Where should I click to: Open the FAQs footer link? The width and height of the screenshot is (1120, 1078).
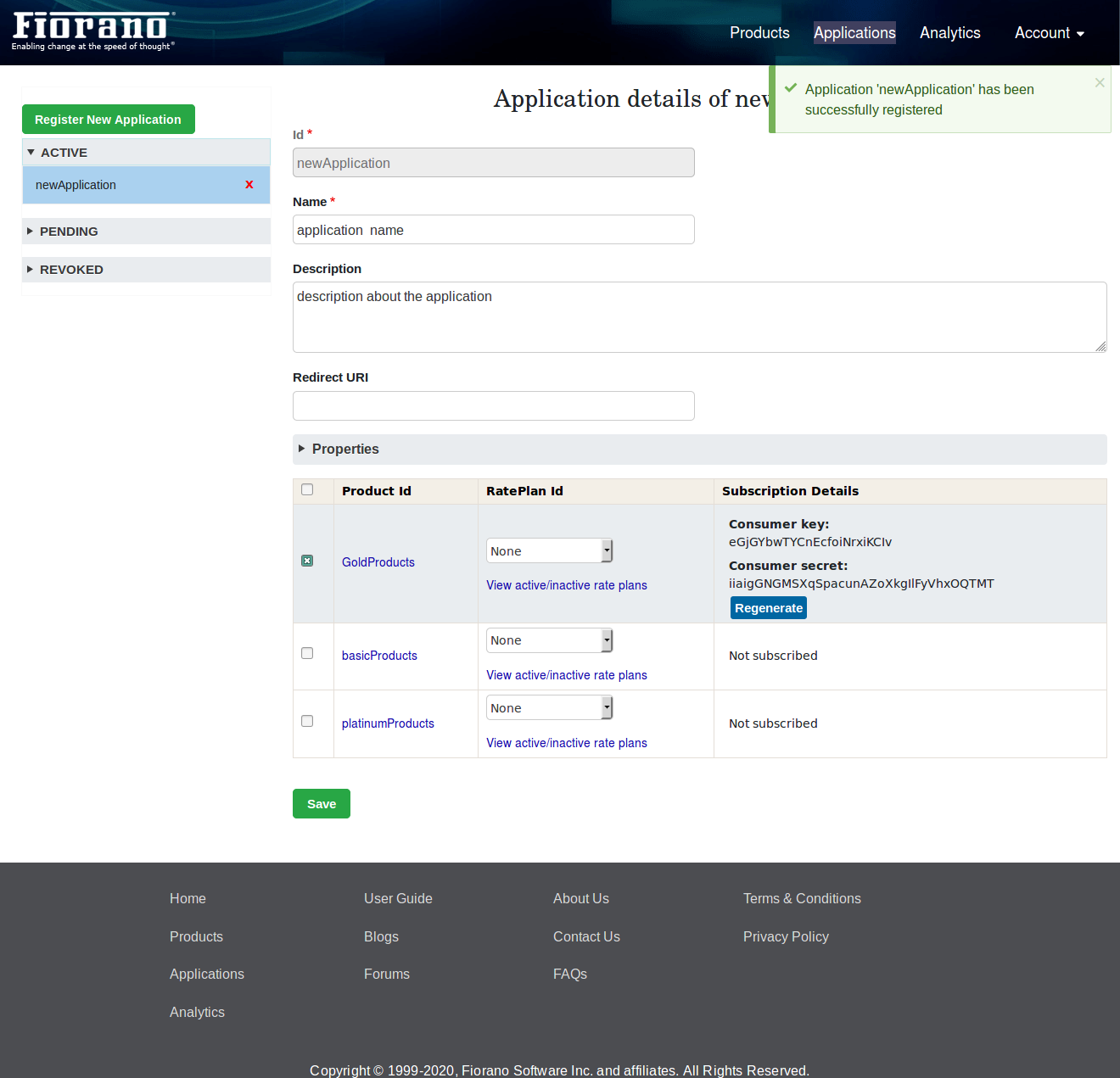pyautogui.click(x=570, y=975)
